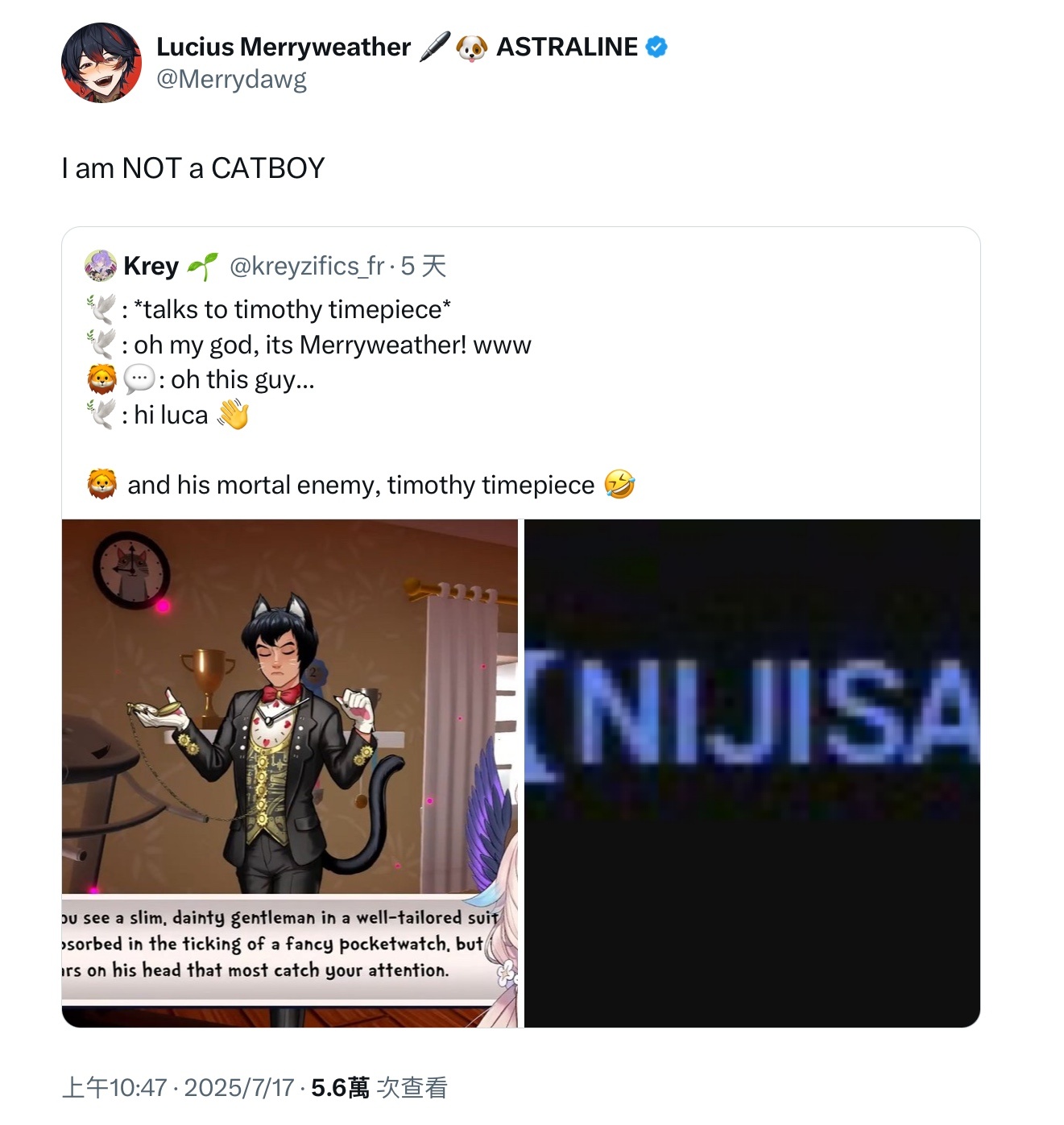Click the lion emoji before speech bubble
This screenshot has height=1125, width=1064.
pyautogui.click(x=102, y=379)
